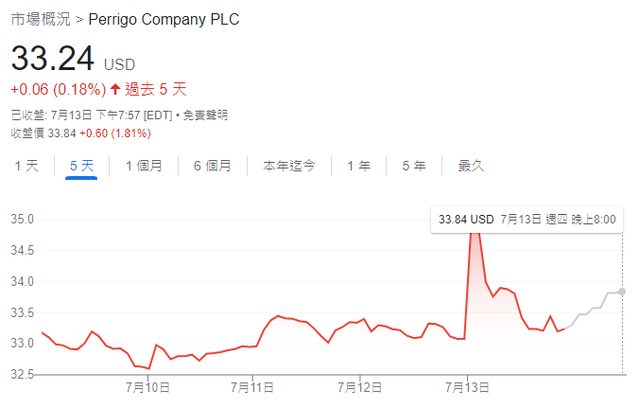Switch to the 5 年 tab

(x=413, y=166)
